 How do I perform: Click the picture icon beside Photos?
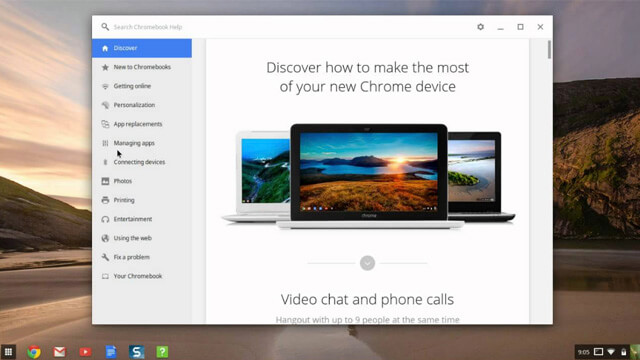[x=105, y=181]
